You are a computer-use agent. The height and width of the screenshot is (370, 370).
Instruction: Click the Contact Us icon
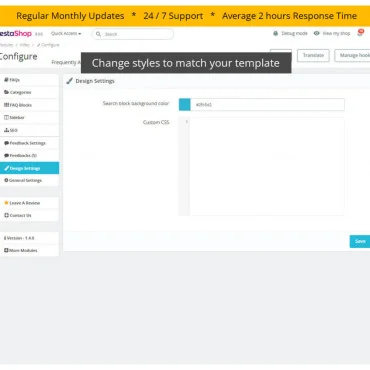6,215
